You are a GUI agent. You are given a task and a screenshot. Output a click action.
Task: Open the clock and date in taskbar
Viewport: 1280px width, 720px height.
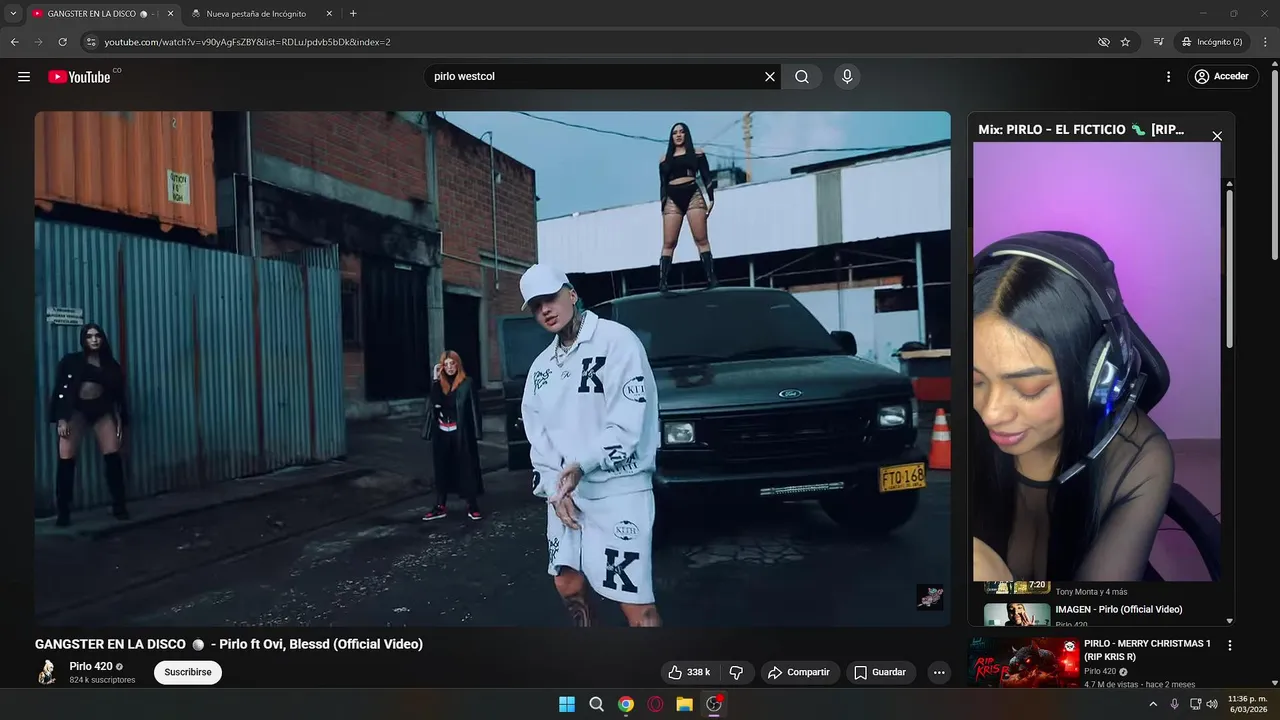[x=1247, y=704]
